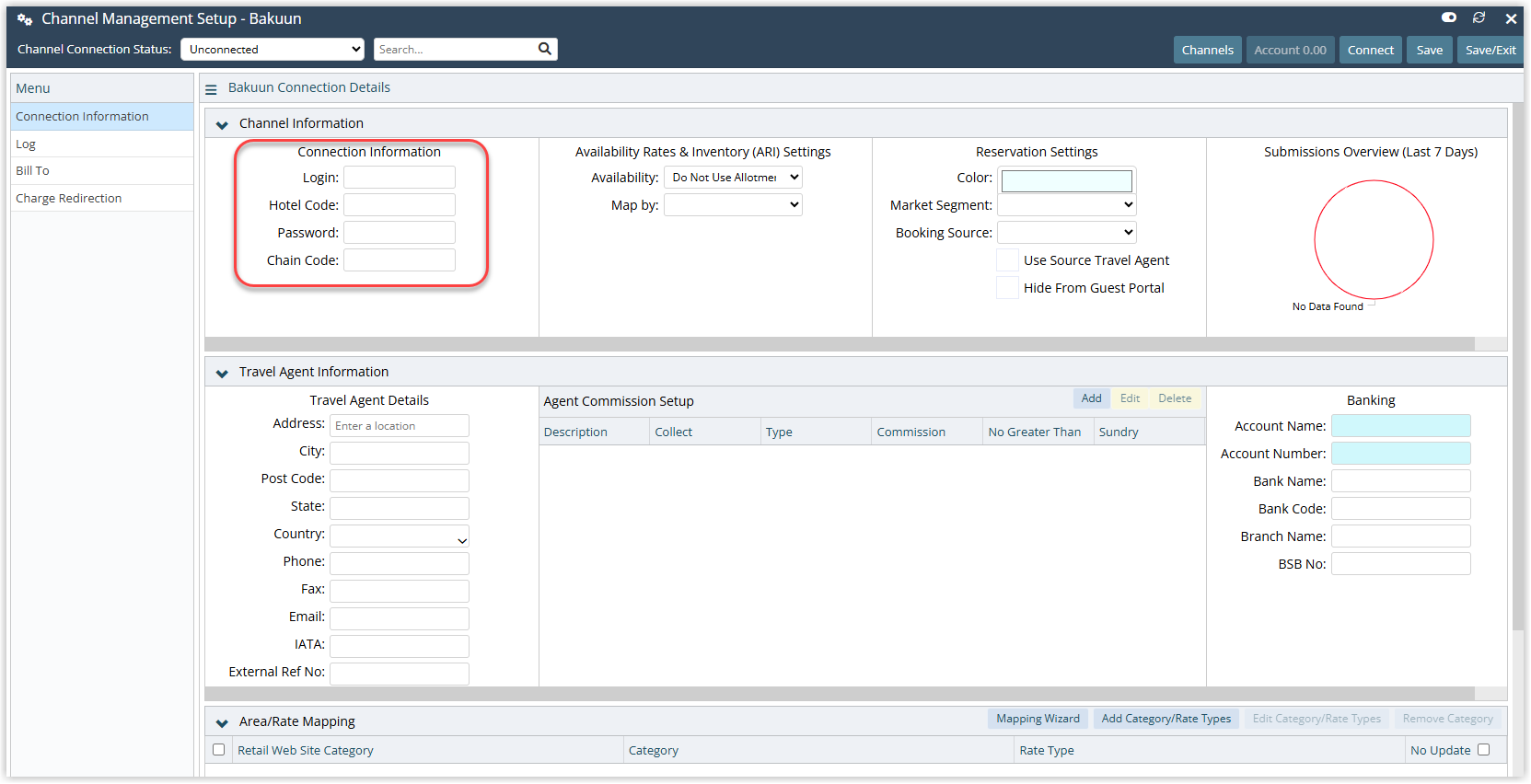Click the Save/Exit button
1531x784 pixels.
pos(1490,50)
